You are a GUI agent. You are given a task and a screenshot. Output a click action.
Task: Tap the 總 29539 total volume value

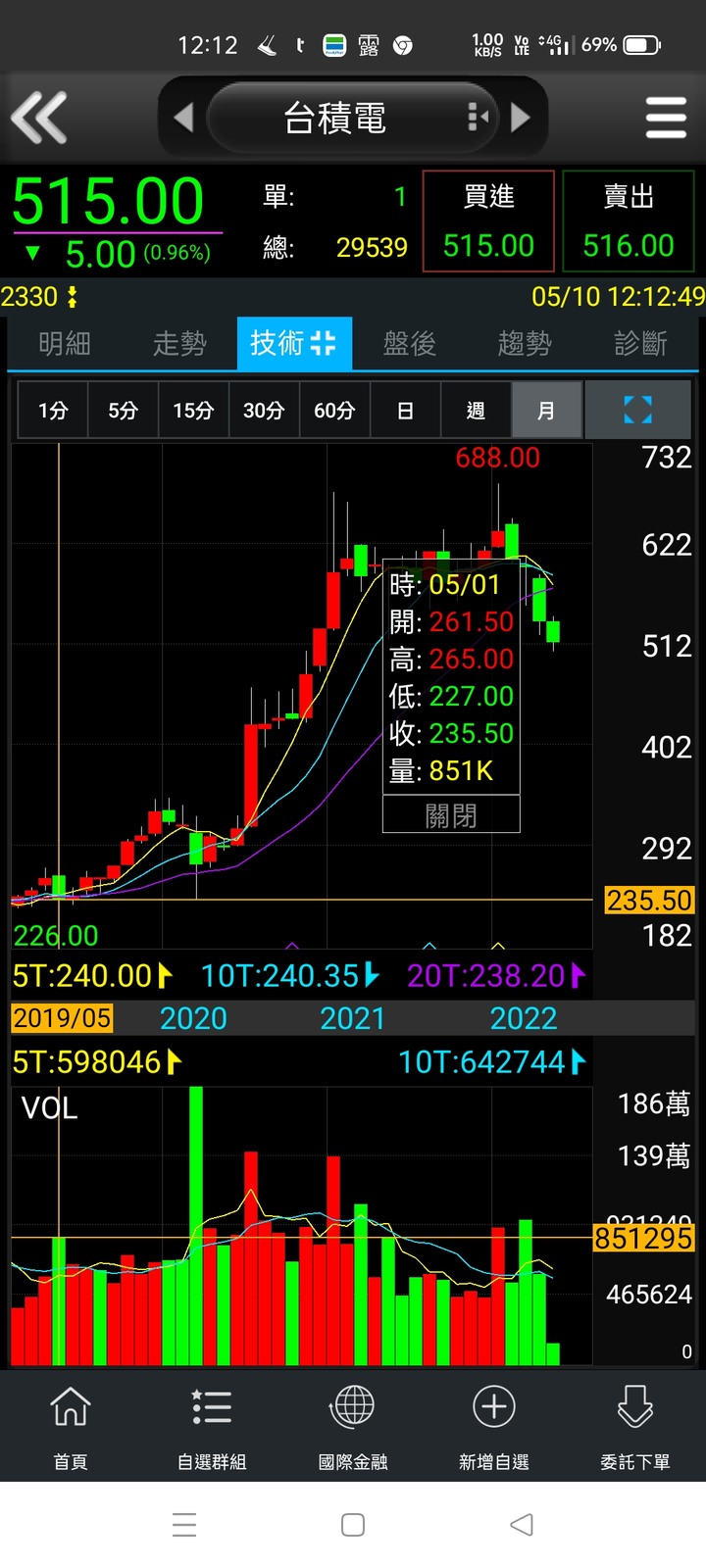[x=372, y=247]
